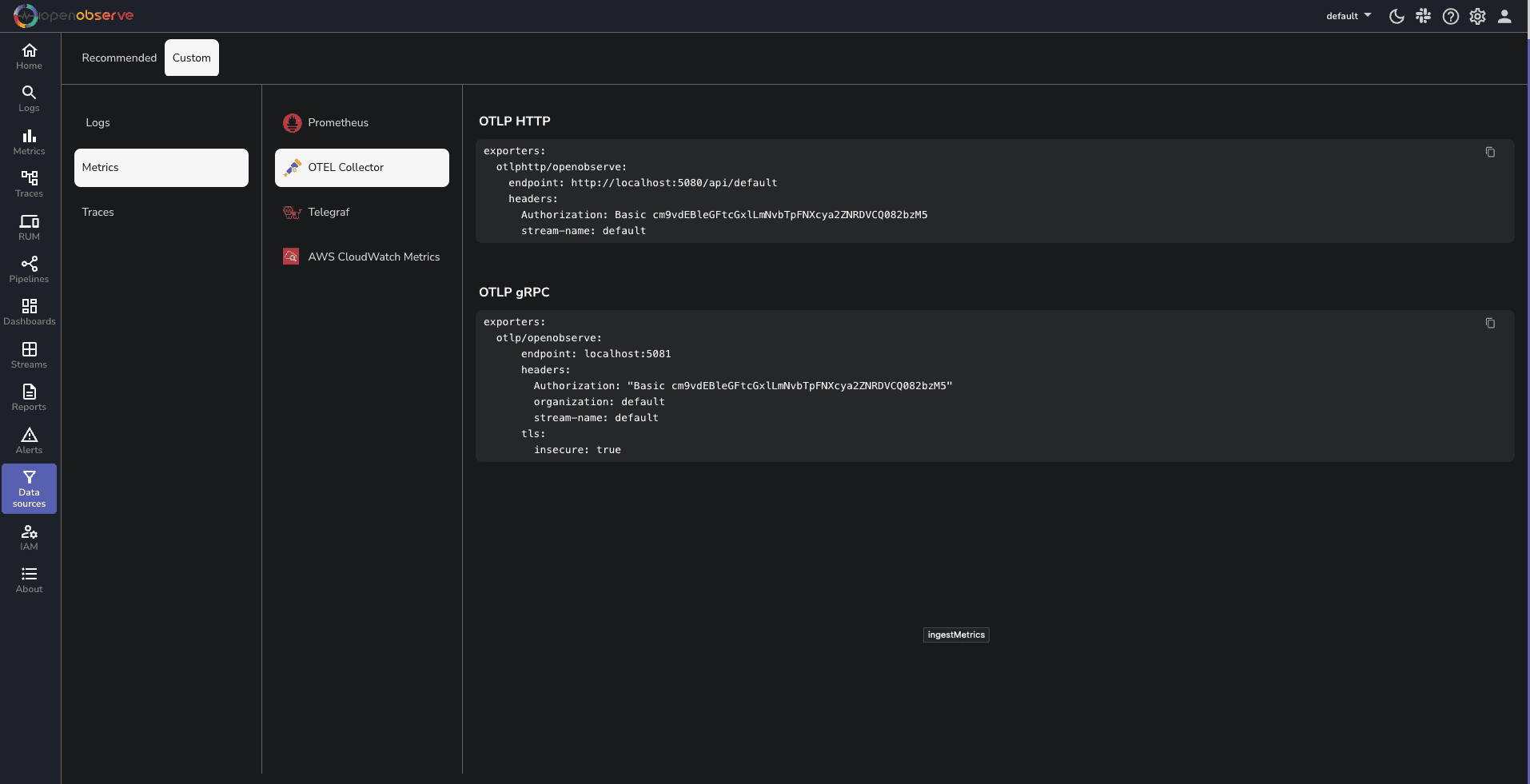Go to Pipelines in sidebar

pyautogui.click(x=30, y=269)
